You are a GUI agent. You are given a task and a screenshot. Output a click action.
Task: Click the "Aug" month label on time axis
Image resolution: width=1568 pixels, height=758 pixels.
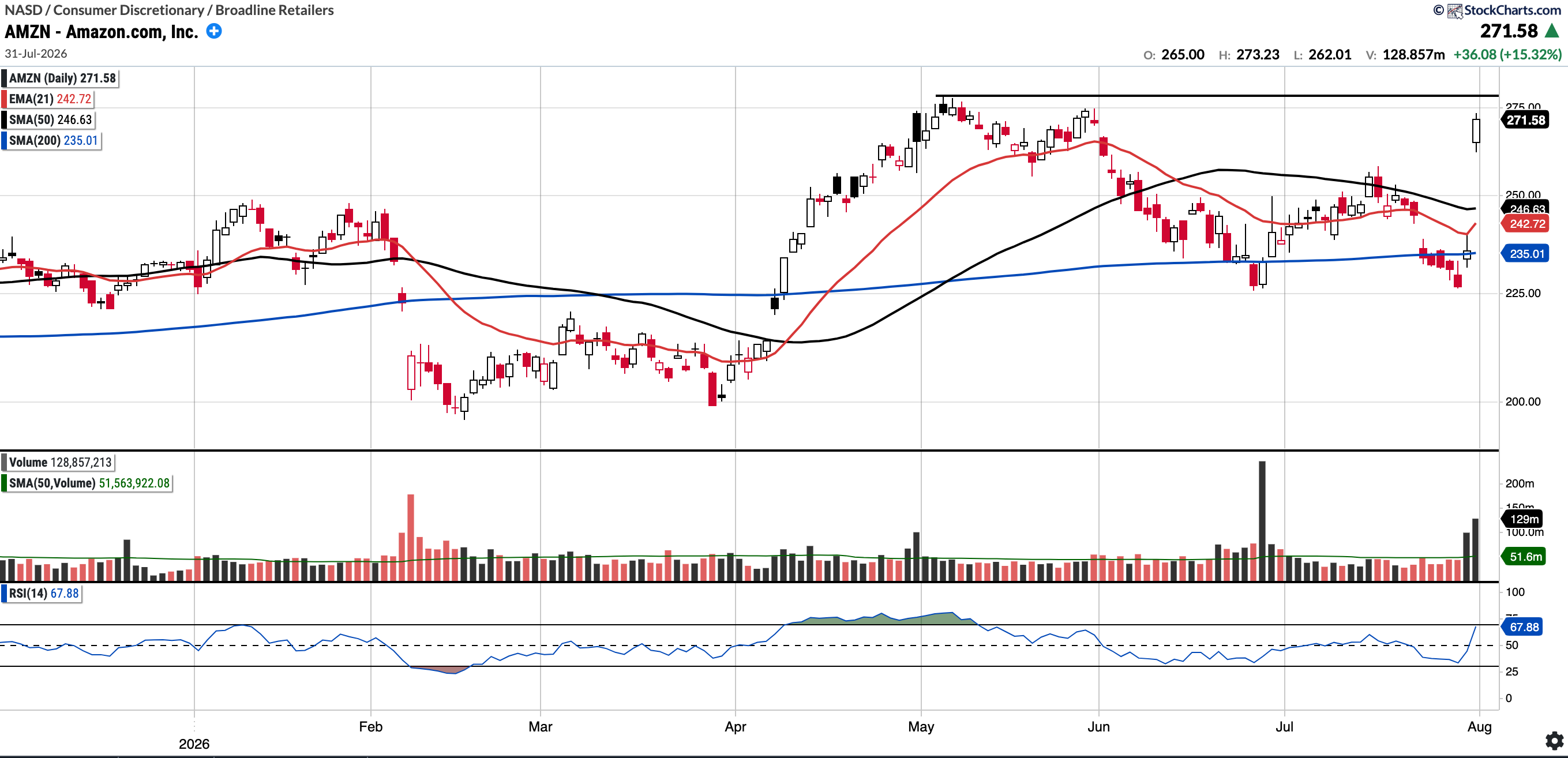point(1480,726)
